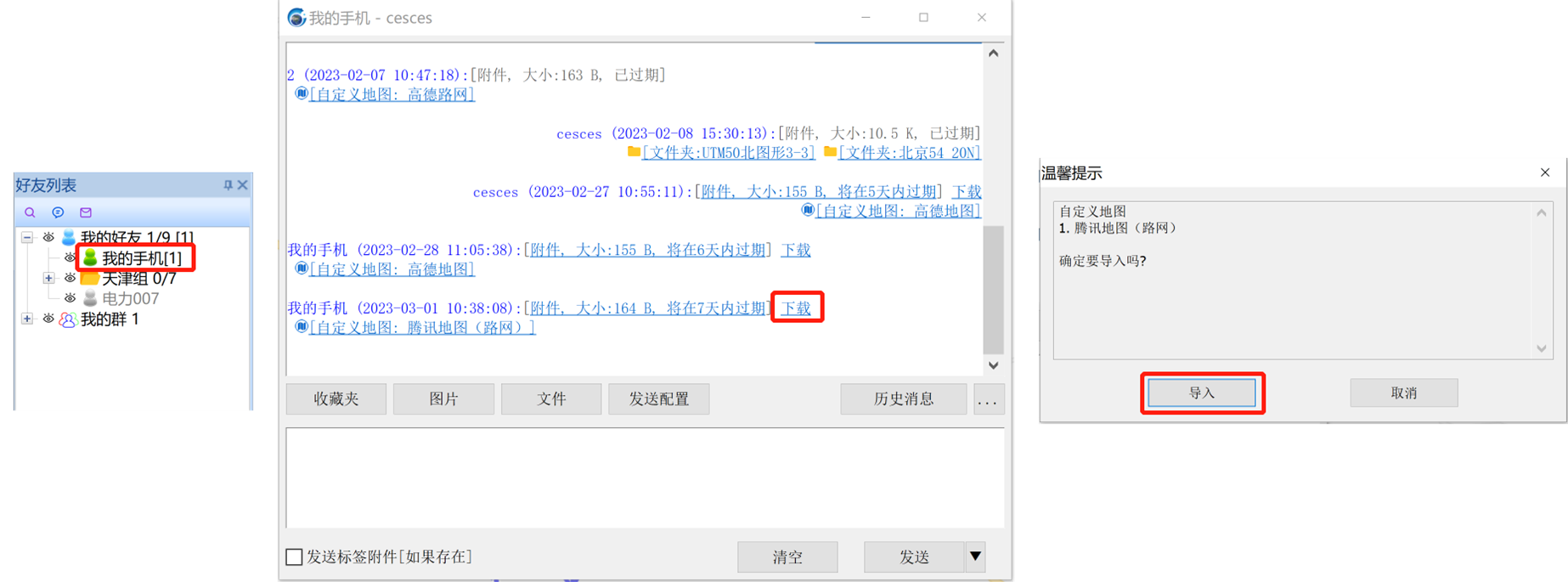The image size is (1568, 582).
Task: Open the chat bubble icon in 好友列表
Action: coord(58,212)
